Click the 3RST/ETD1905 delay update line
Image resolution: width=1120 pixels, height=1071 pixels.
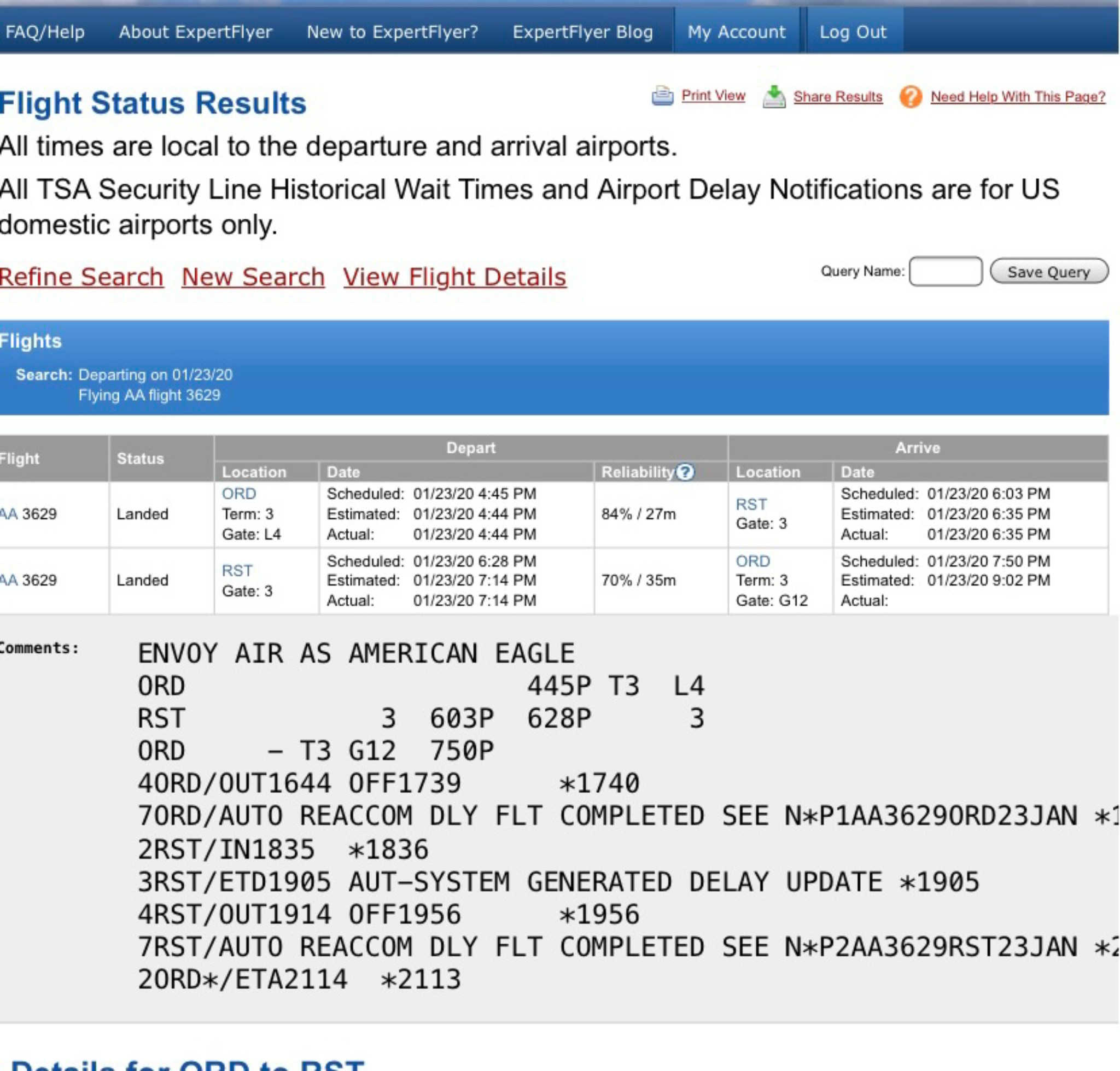pos(558,881)
